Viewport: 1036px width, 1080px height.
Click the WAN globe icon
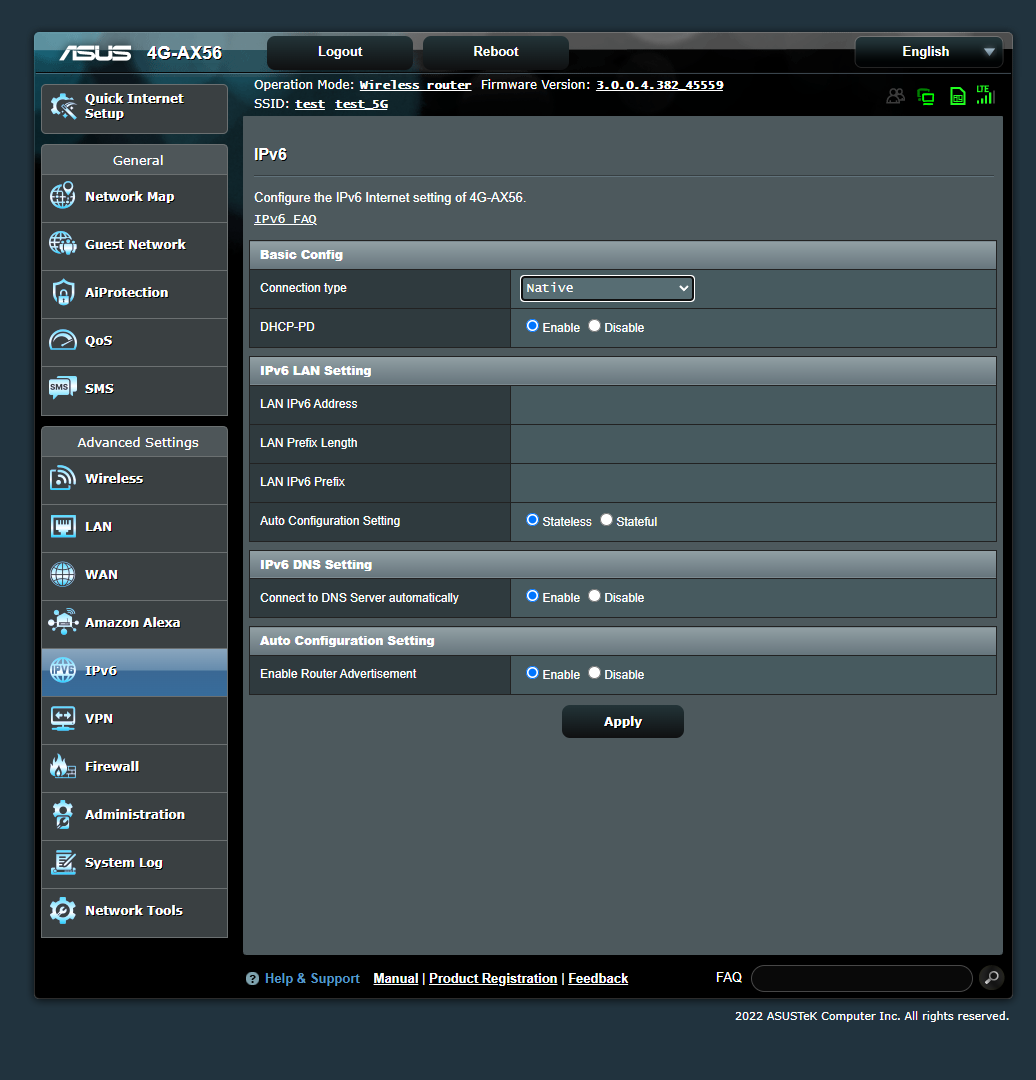tap(63, 574)
